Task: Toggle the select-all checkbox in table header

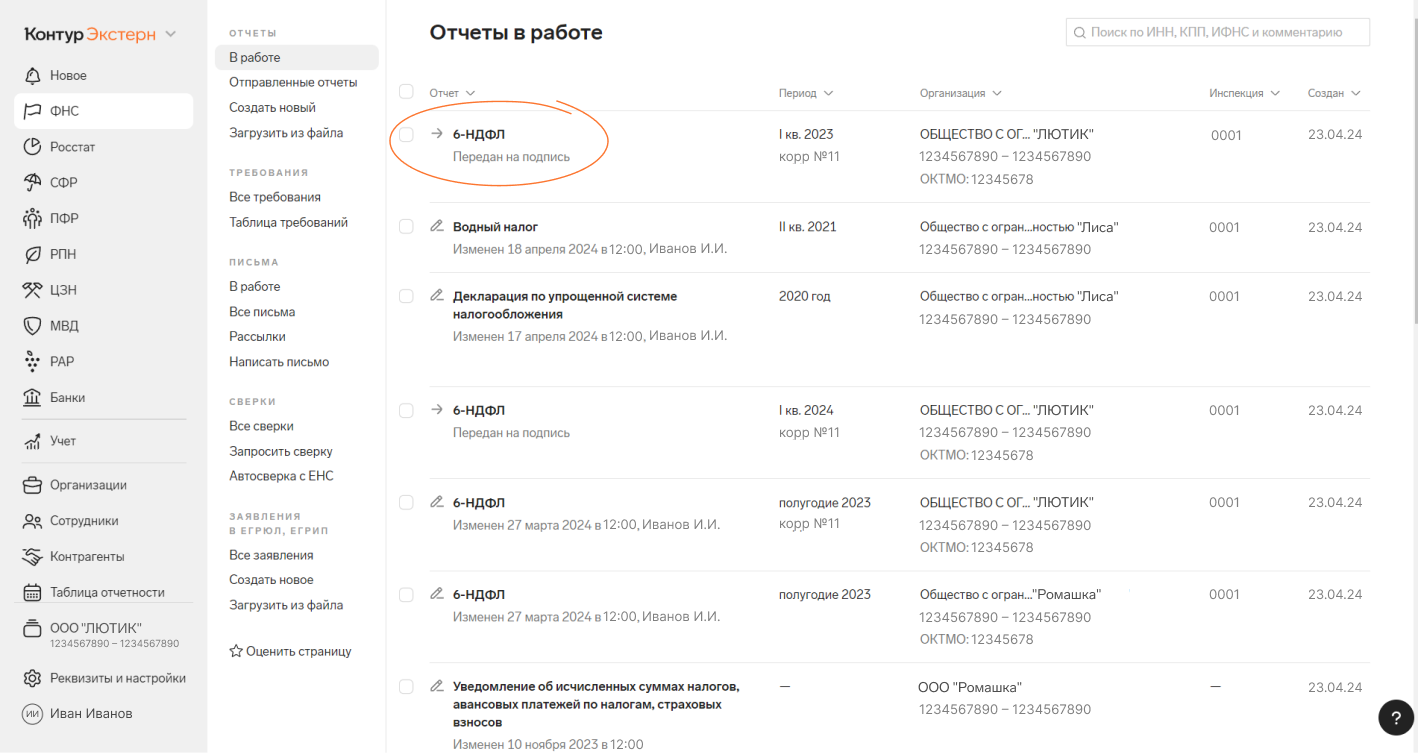Action: (406, 92)
